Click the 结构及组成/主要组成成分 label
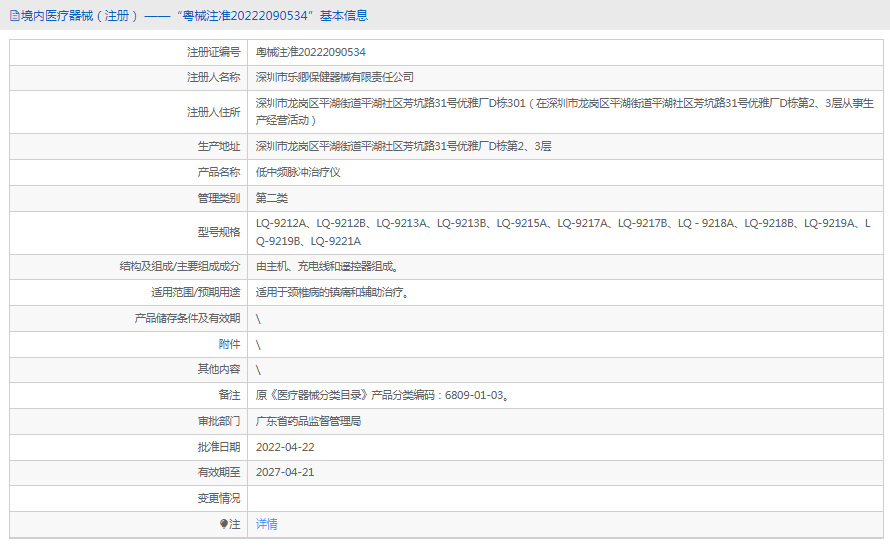The height and width of the screenshot is (547, 890). tap(179, 266)
